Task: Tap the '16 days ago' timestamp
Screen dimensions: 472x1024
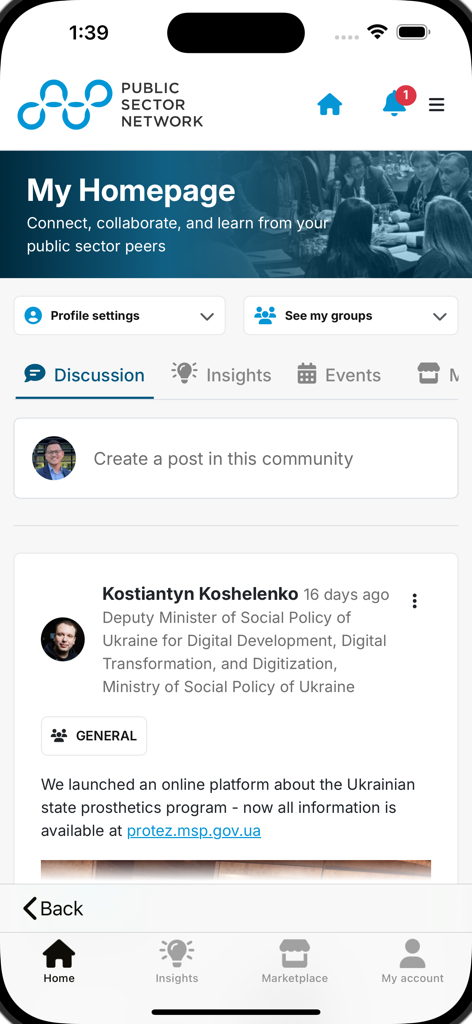Action: click(347, 595)
